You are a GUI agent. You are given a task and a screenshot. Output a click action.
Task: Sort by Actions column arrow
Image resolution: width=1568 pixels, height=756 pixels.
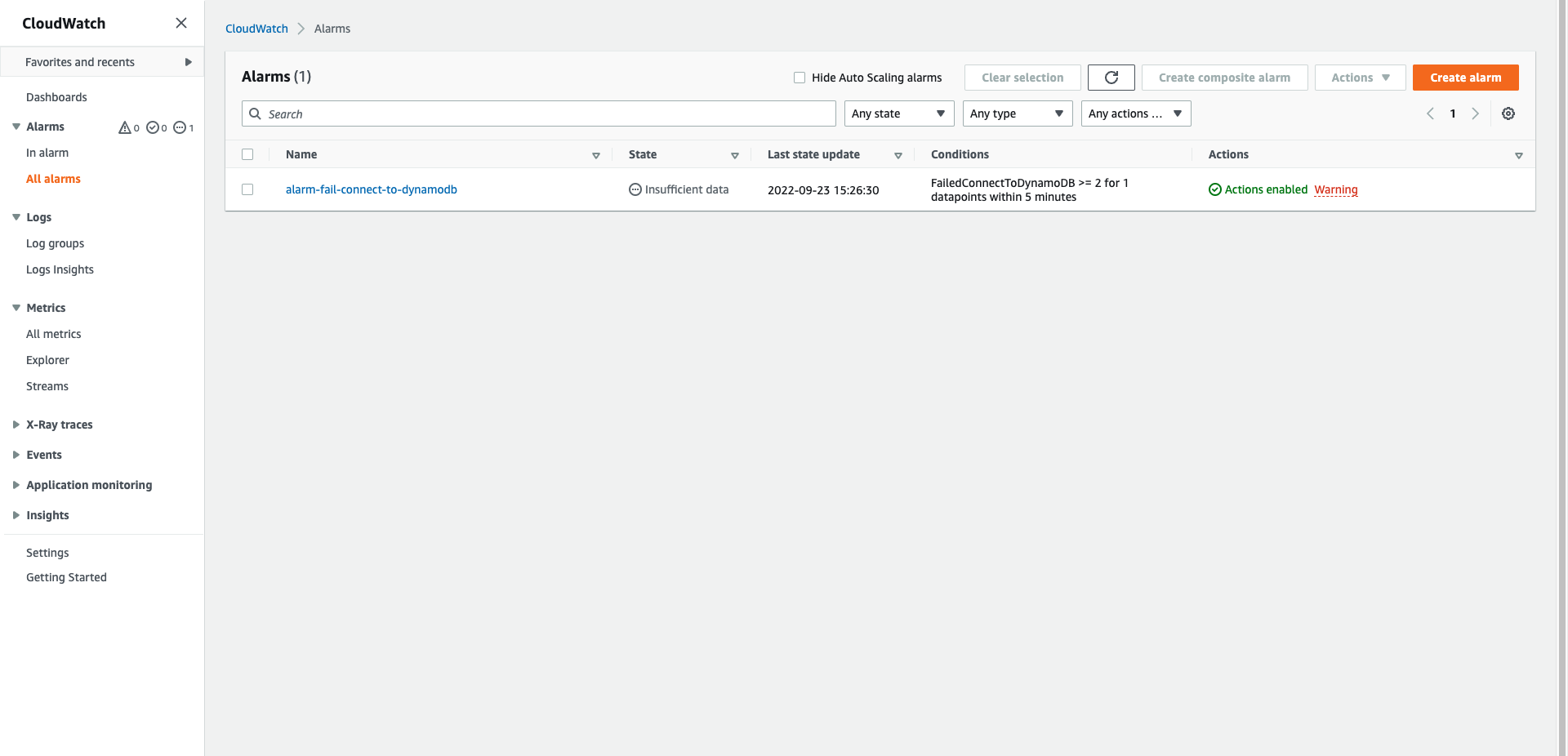(1519, 155)
